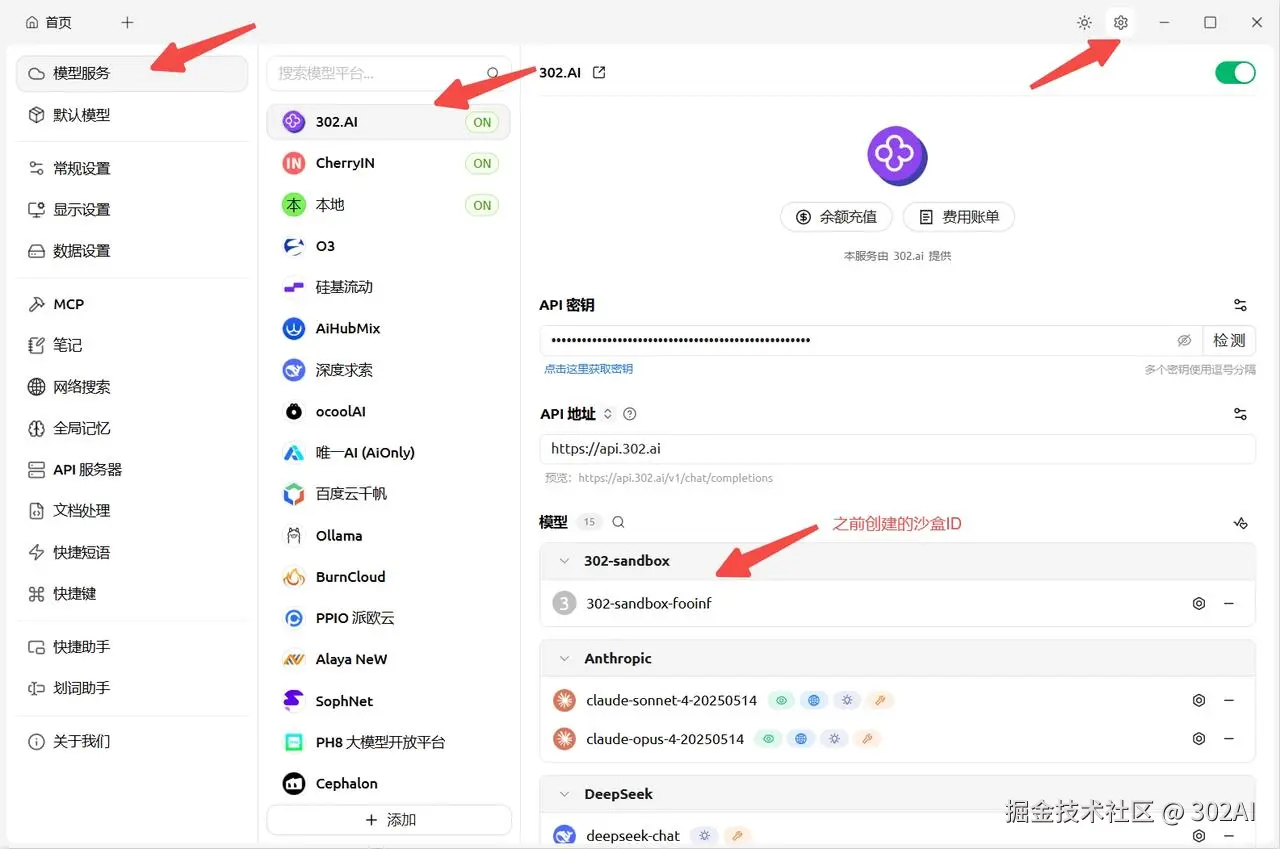The width and height of the screenshot is (1280, 849).
Task: Show hidden API key with eye icon
Action: (x=1184, y=341)
